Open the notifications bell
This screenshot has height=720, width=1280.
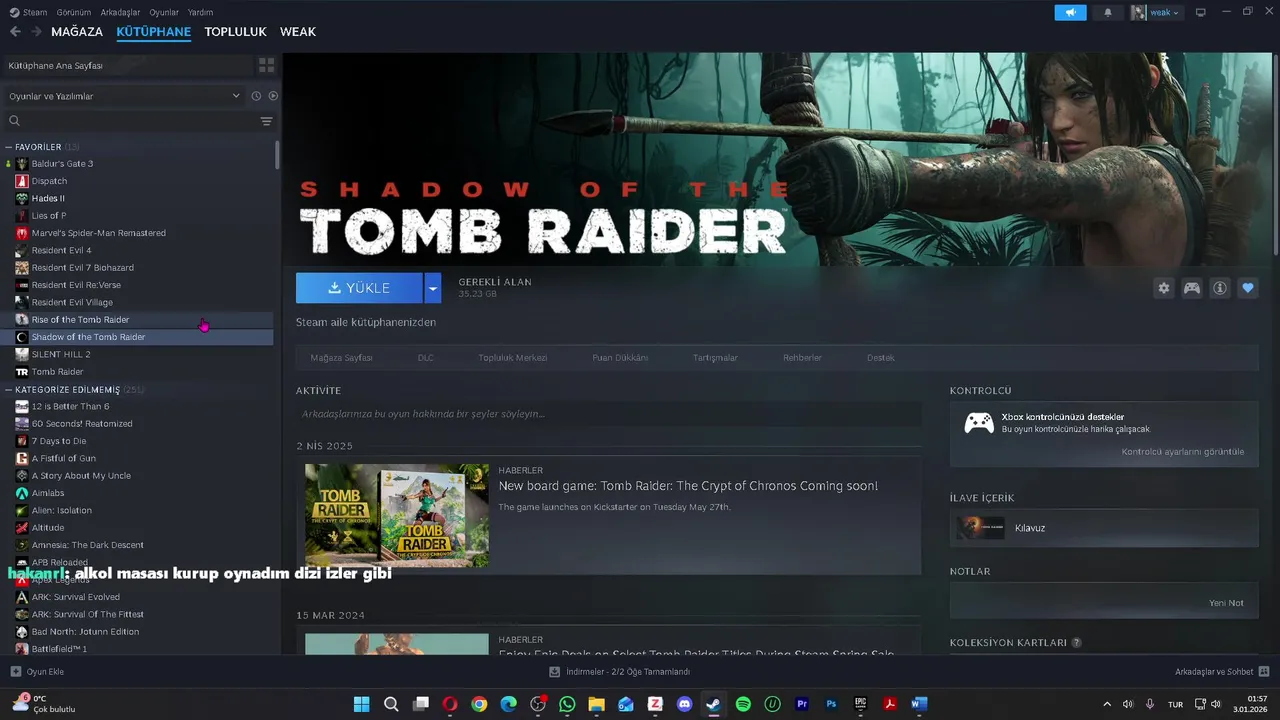[x=1107, y=12]
